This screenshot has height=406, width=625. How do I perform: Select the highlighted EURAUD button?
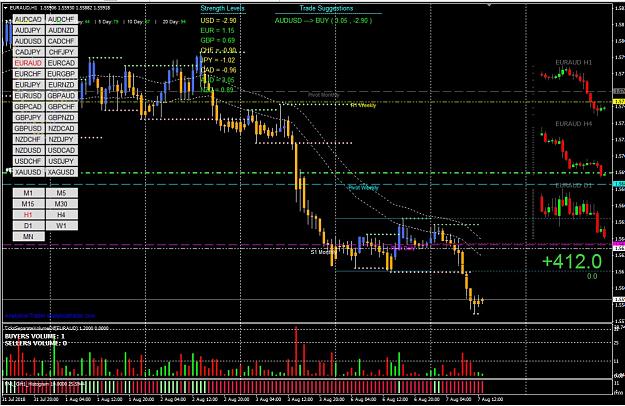coord(28,63)
